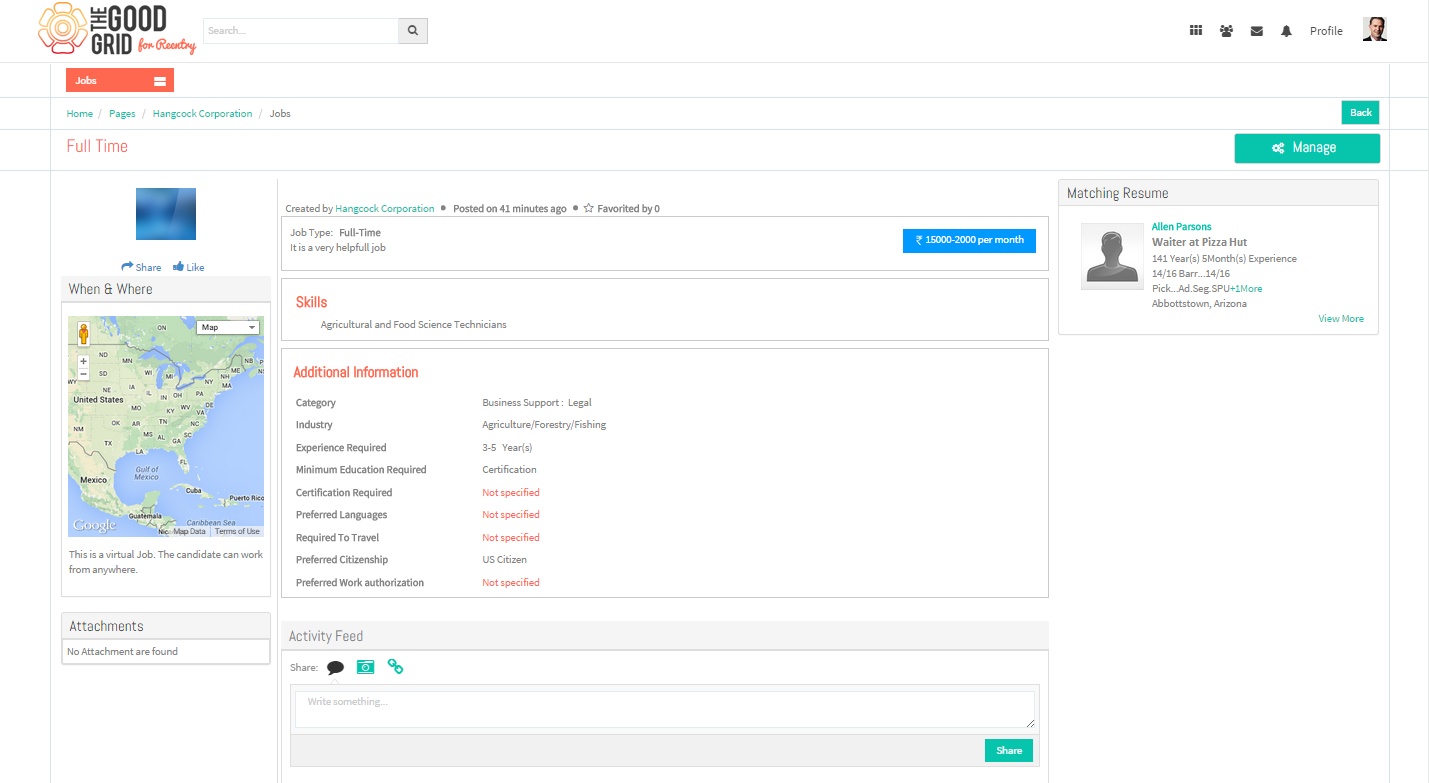Expand the Jobs menu bar
Viewport: 1429px width, 783px height.
click(120, 80)
